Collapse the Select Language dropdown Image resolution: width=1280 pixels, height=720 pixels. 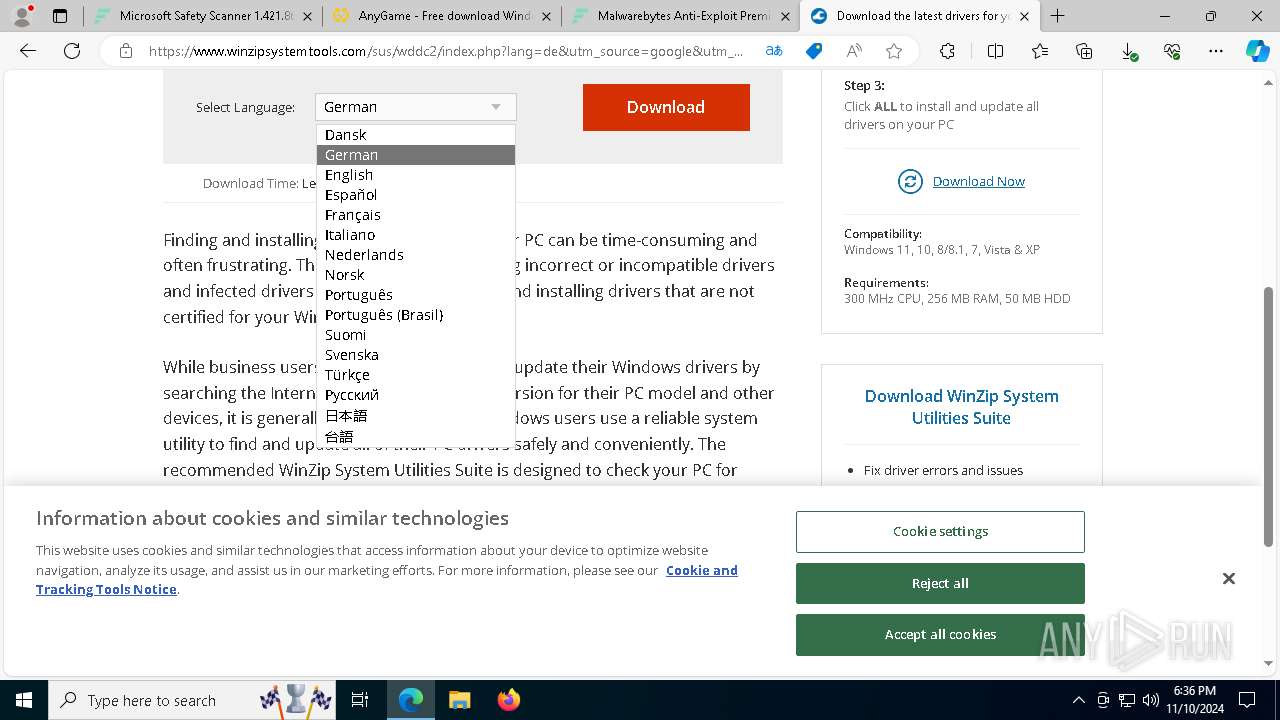(416, 107)
